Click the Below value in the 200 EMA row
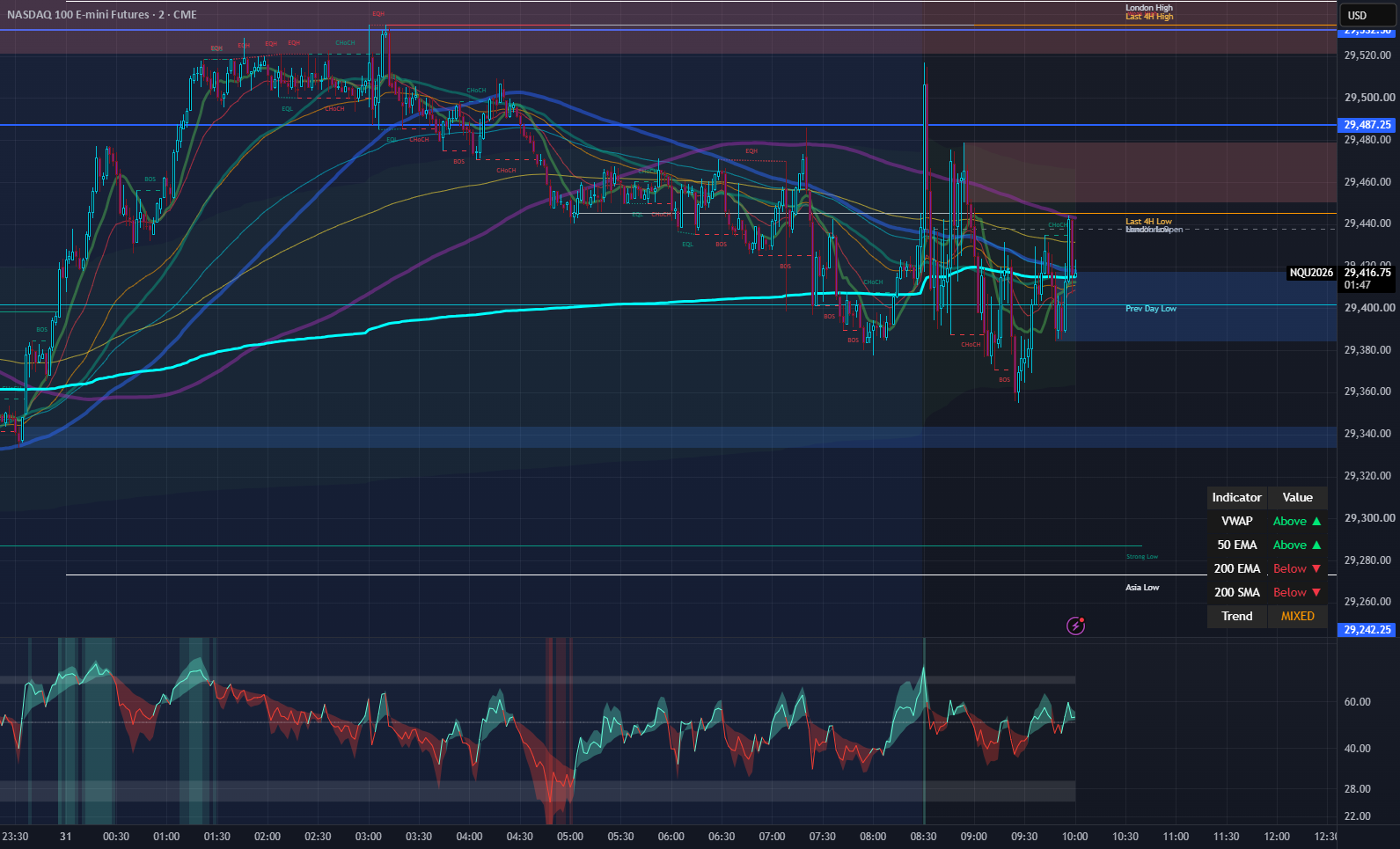 click(x=1297, y=568)
